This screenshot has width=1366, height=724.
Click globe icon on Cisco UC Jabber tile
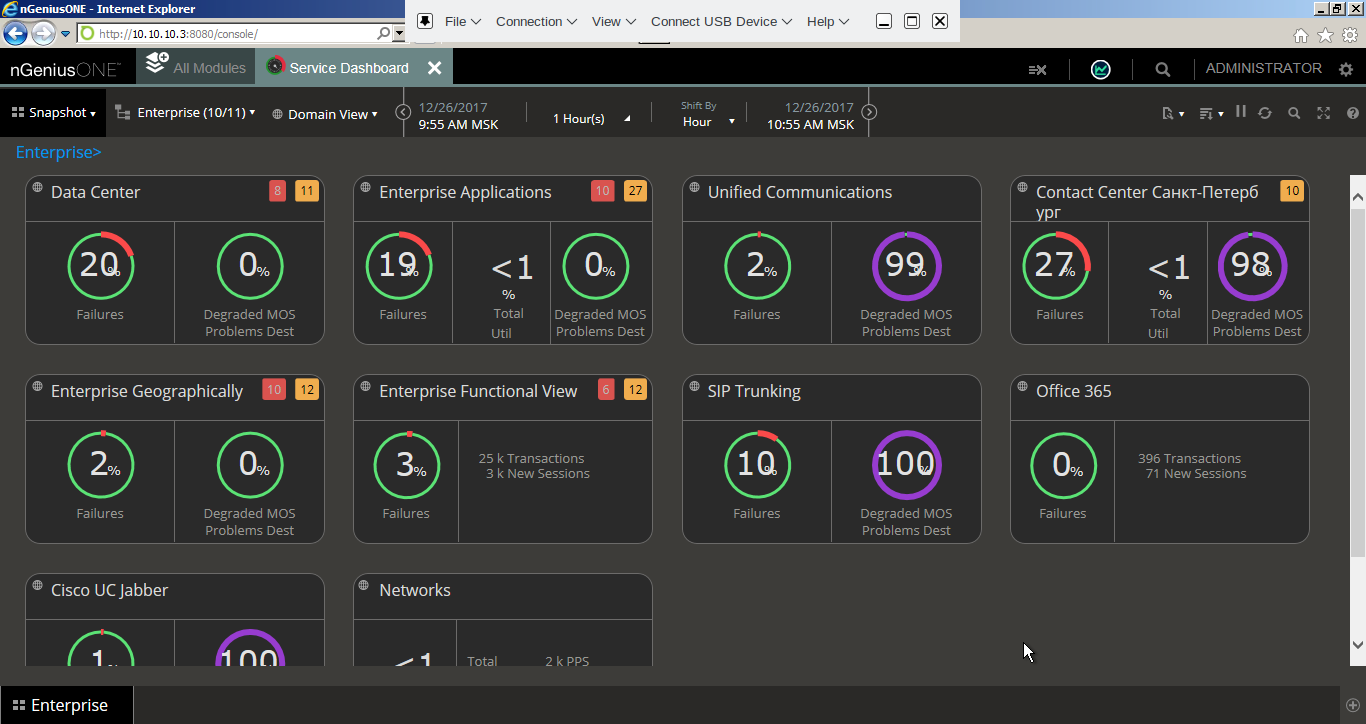tap(37, 585)
